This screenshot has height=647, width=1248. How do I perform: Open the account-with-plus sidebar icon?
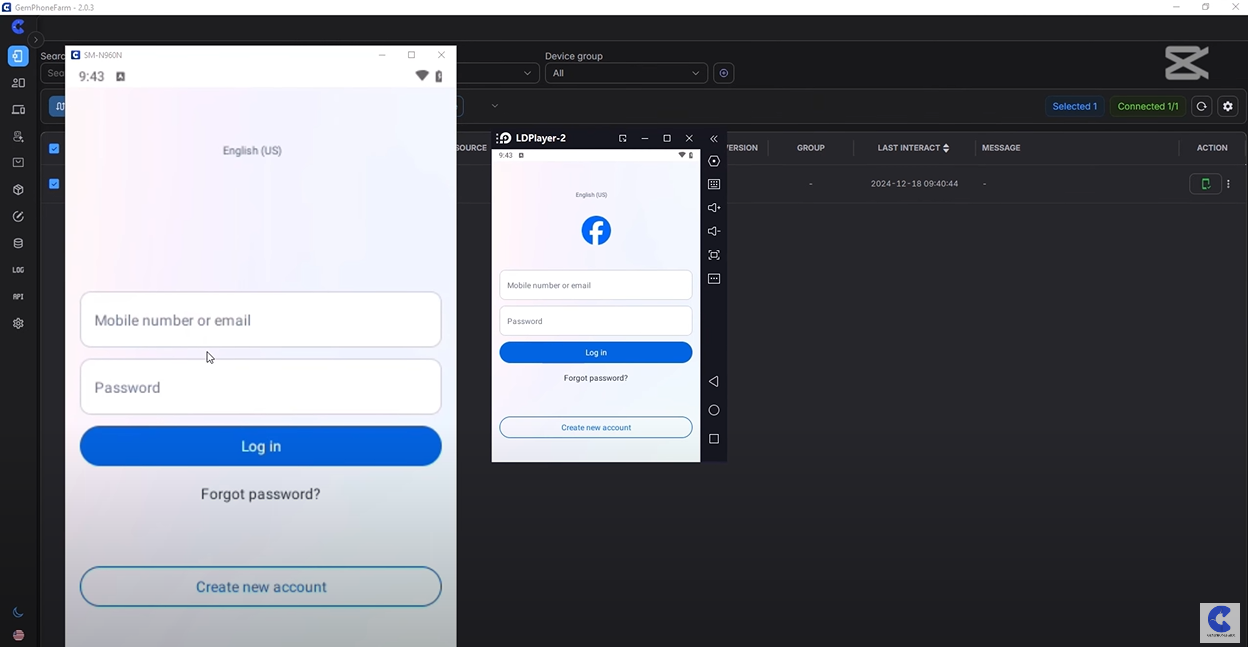tap(18, 136)
